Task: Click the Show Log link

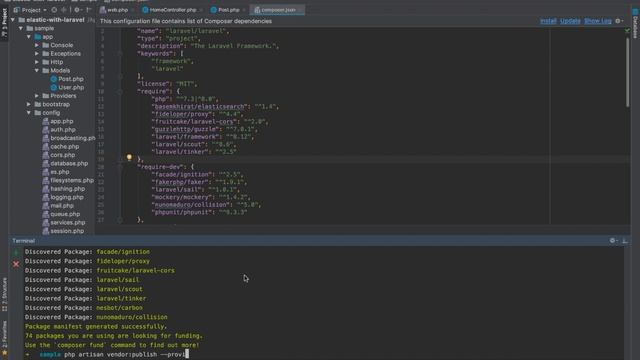Action: click(598, 21)
